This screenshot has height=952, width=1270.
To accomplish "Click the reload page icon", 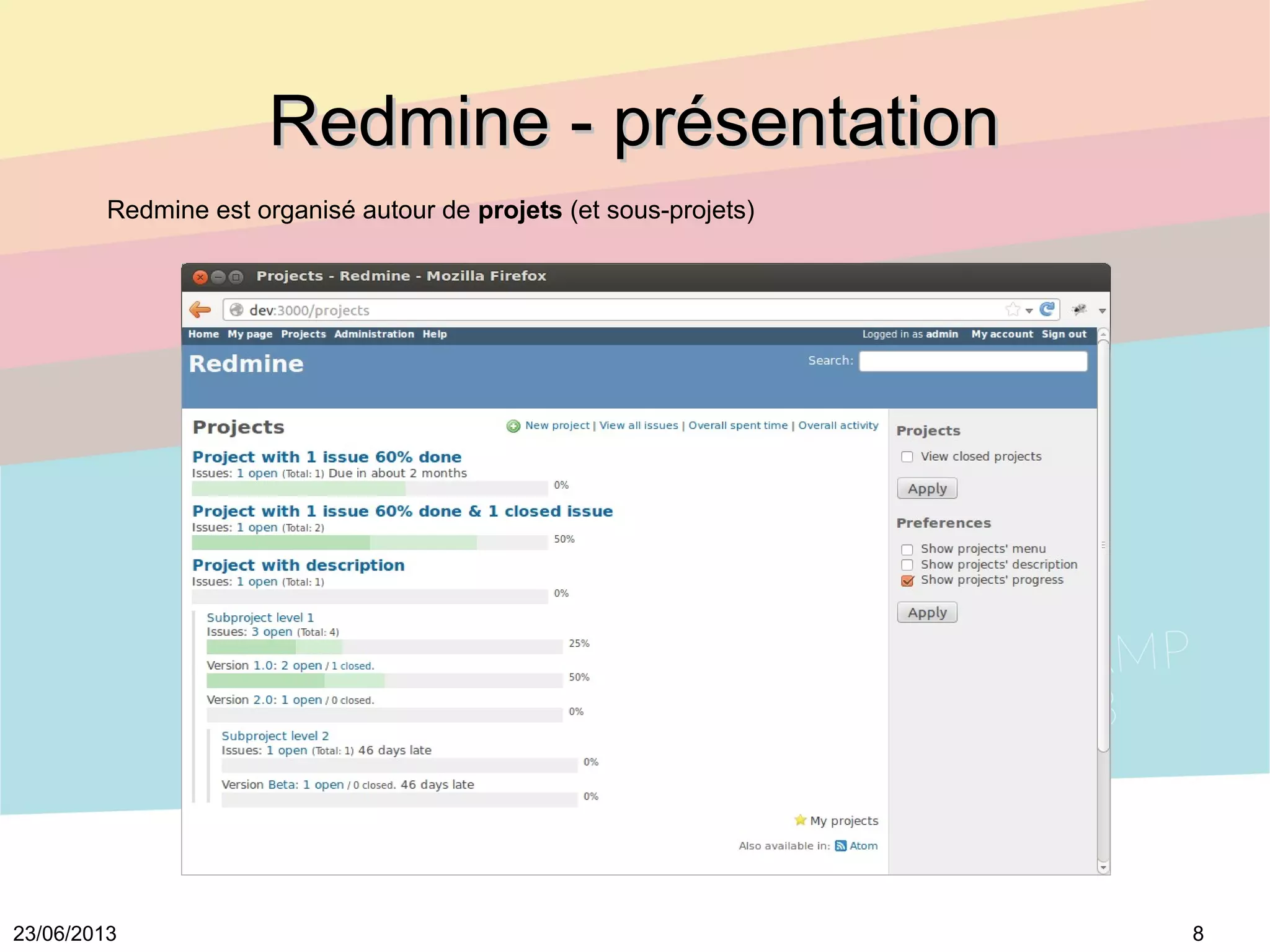I will [1047, 309].
